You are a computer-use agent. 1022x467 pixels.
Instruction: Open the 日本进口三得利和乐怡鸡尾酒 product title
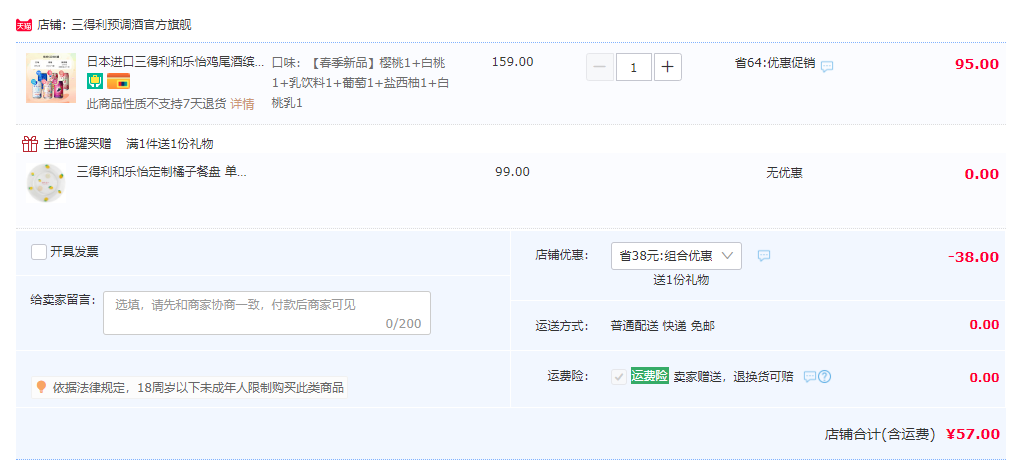coord(176,62)
